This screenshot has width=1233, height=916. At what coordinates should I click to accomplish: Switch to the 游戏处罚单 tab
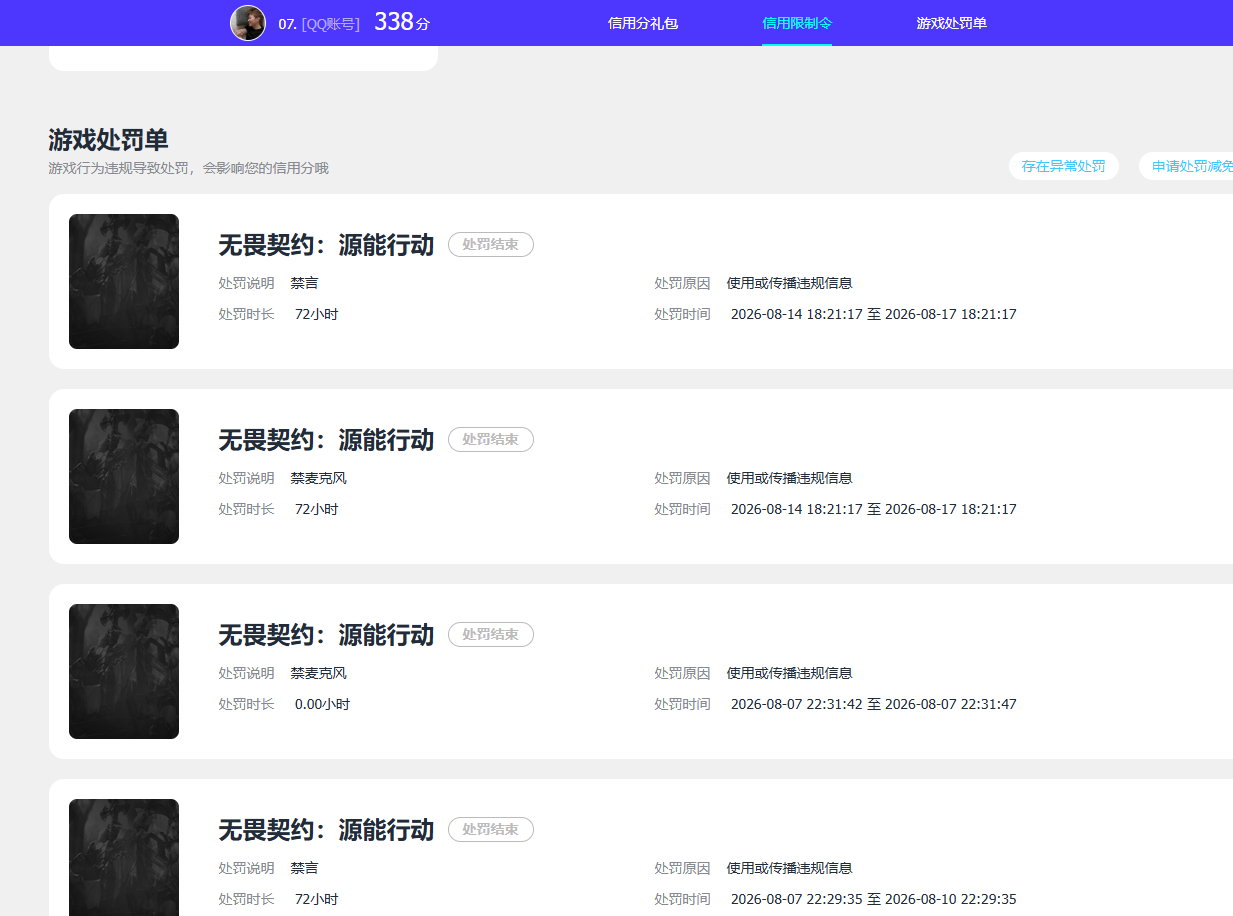coord(952,23)
